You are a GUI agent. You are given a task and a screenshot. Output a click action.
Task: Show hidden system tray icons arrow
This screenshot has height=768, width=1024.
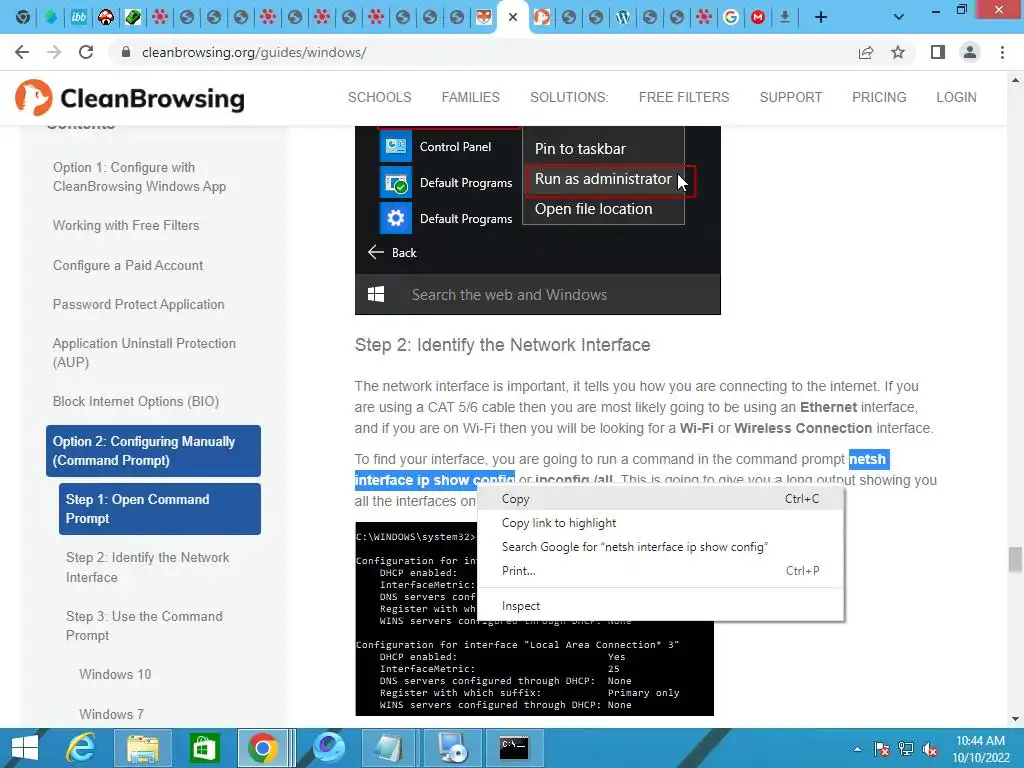[857, 749]
